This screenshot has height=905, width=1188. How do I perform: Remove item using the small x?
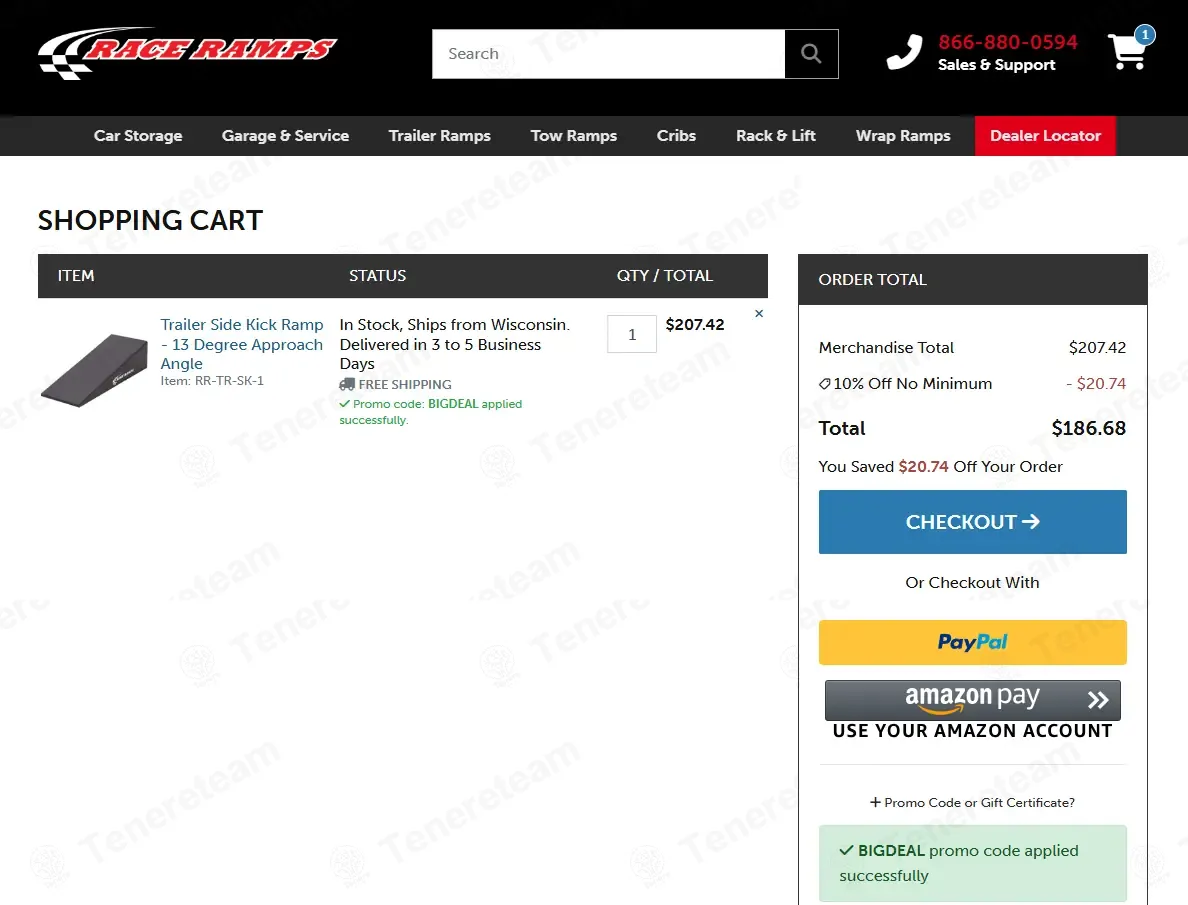[x=759, y=314]
